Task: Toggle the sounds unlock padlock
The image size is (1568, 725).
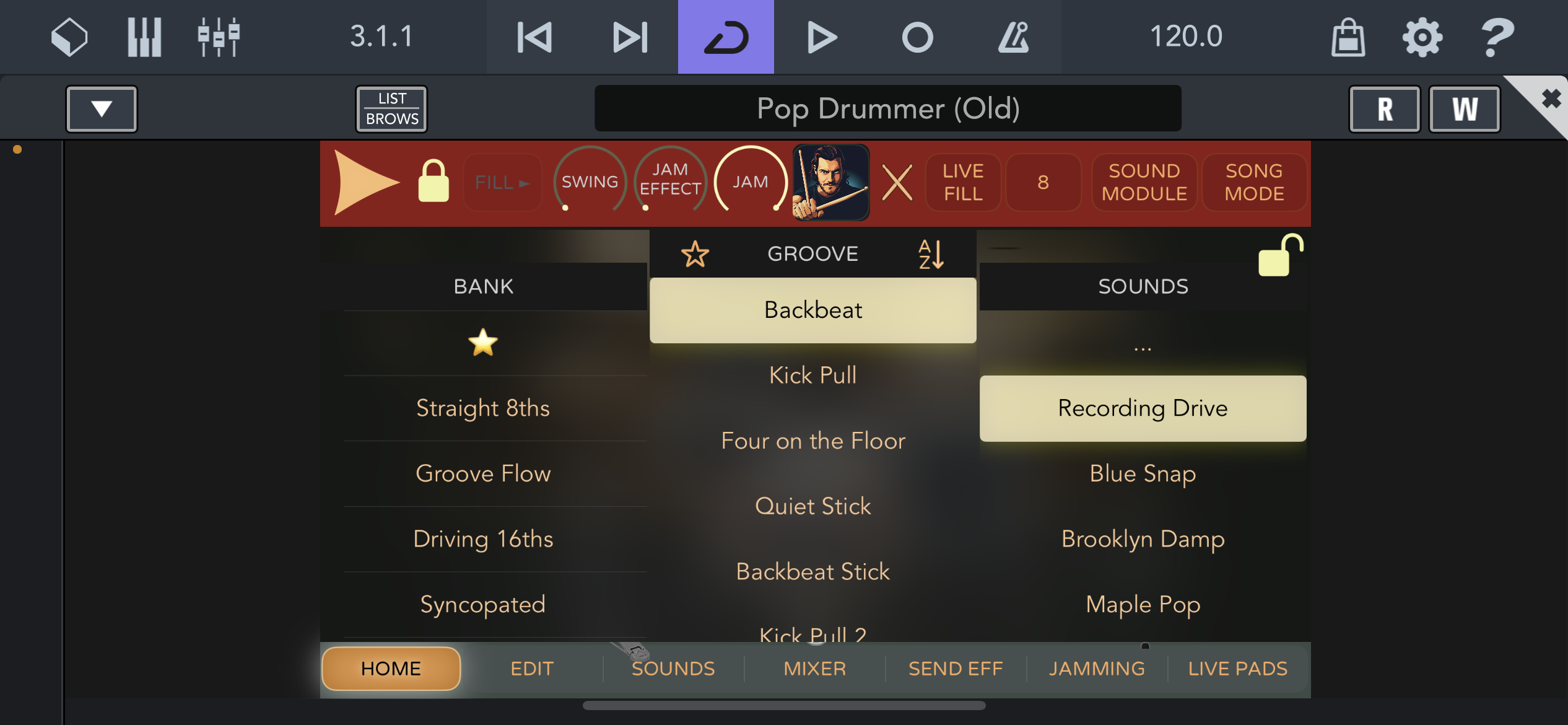Action: coord(1280,255)
